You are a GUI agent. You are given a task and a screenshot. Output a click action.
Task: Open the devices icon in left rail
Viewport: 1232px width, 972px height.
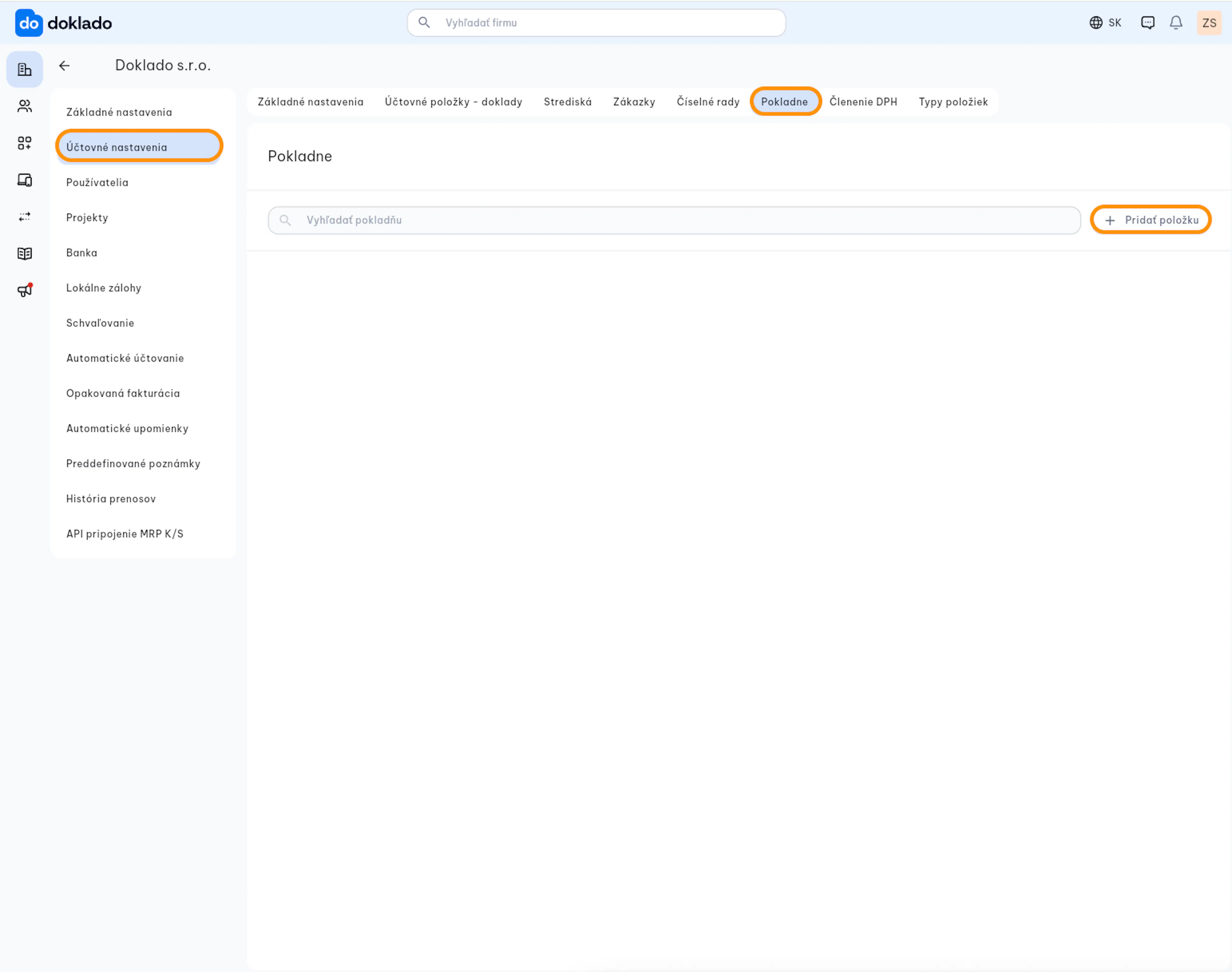(x=24, y=180)
